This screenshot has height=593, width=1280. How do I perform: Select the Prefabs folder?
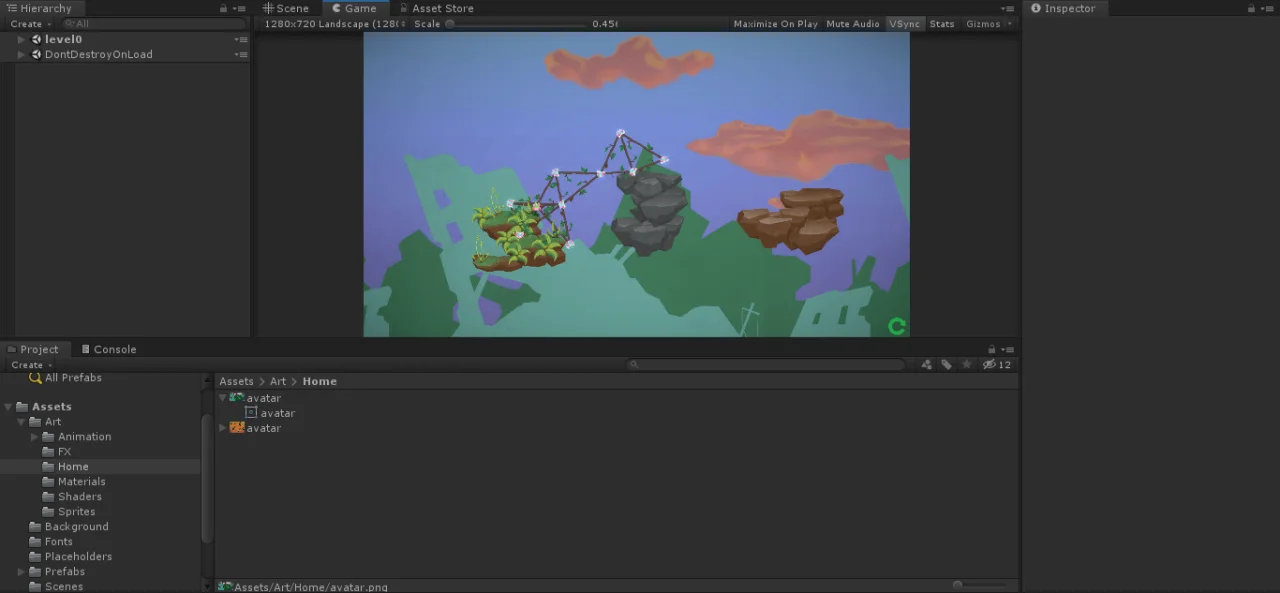[57, 572]
